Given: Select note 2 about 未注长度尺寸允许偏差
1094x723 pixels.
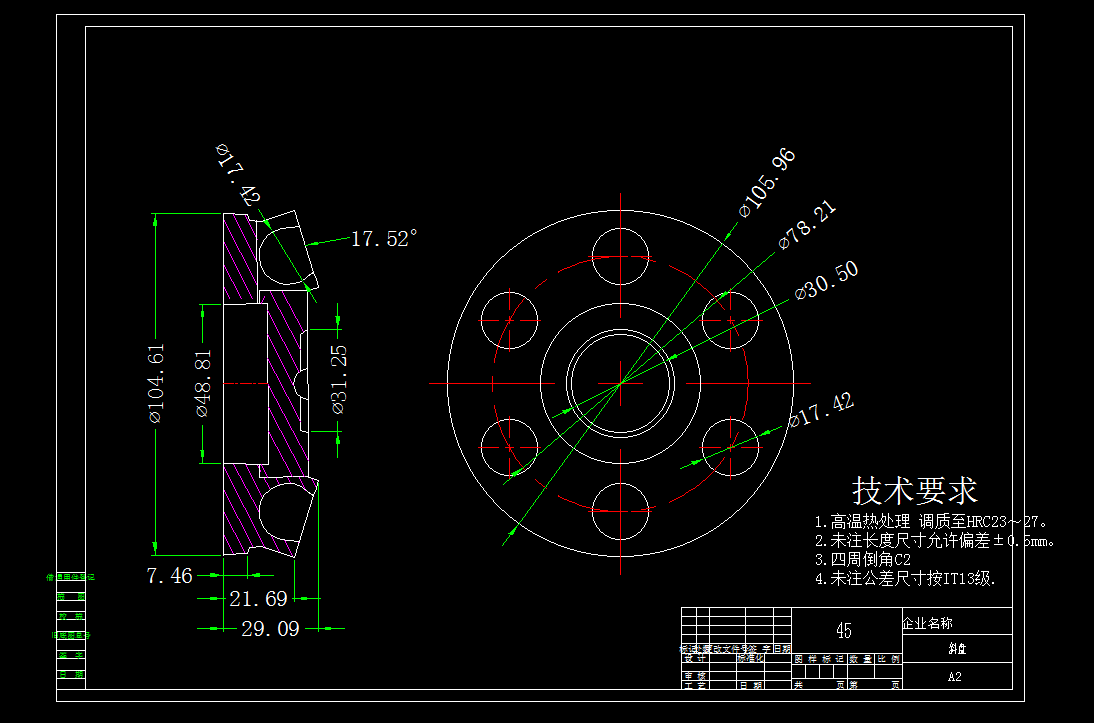Looking at the screenshot, I should click(936, 540).
